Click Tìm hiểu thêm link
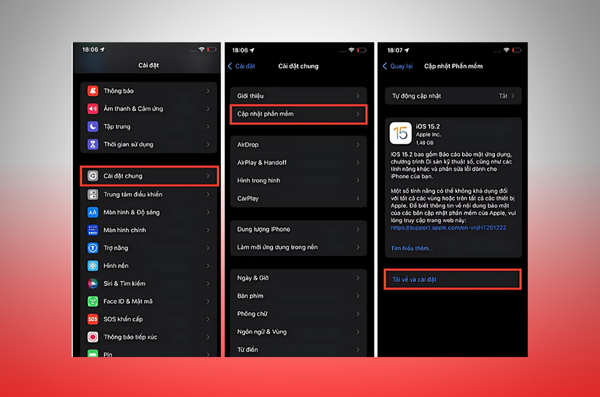600x397 pixels. tap(412, 248)
